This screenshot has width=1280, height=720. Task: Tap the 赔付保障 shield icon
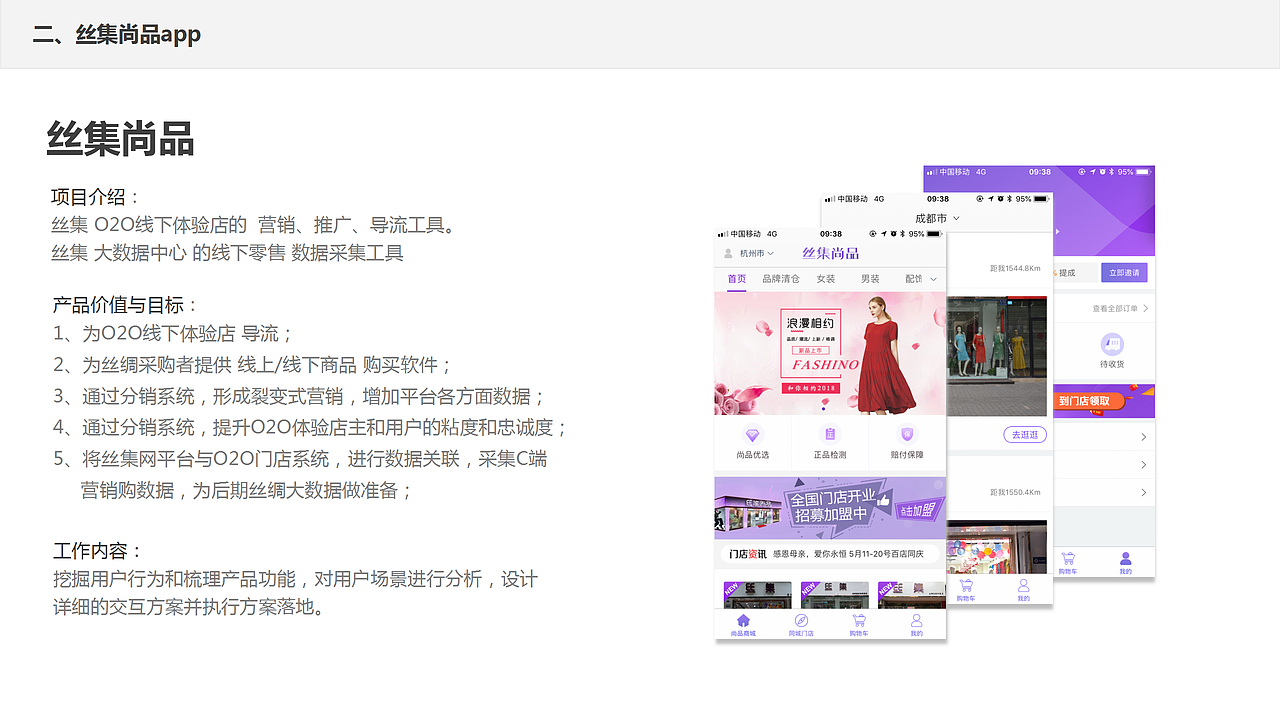(907, 435)
